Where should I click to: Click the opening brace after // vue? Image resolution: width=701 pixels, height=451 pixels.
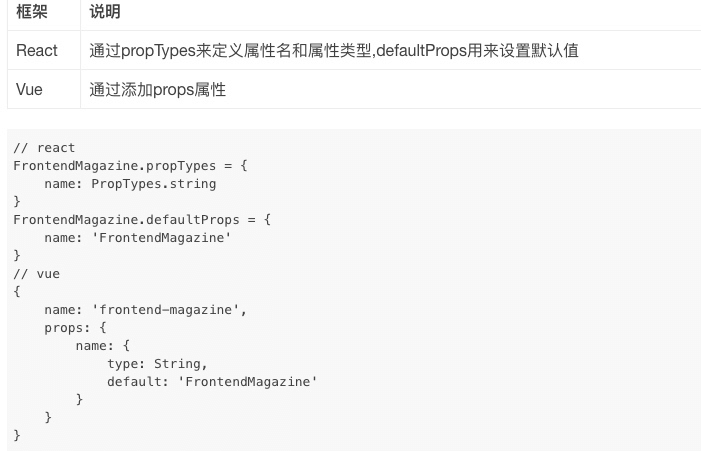point(17,292)
